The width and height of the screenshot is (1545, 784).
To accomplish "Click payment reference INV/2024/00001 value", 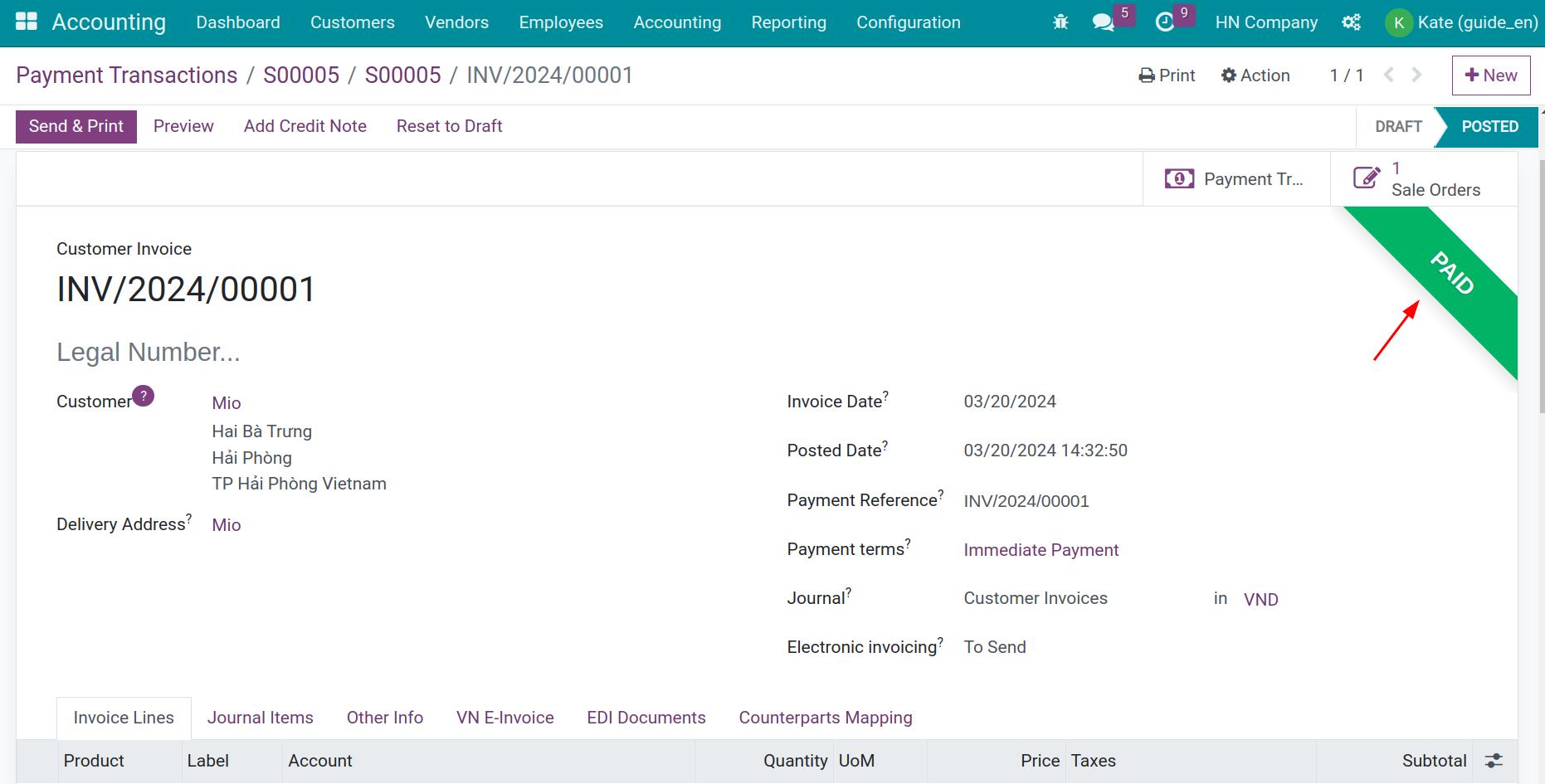I will point(1026,501).
